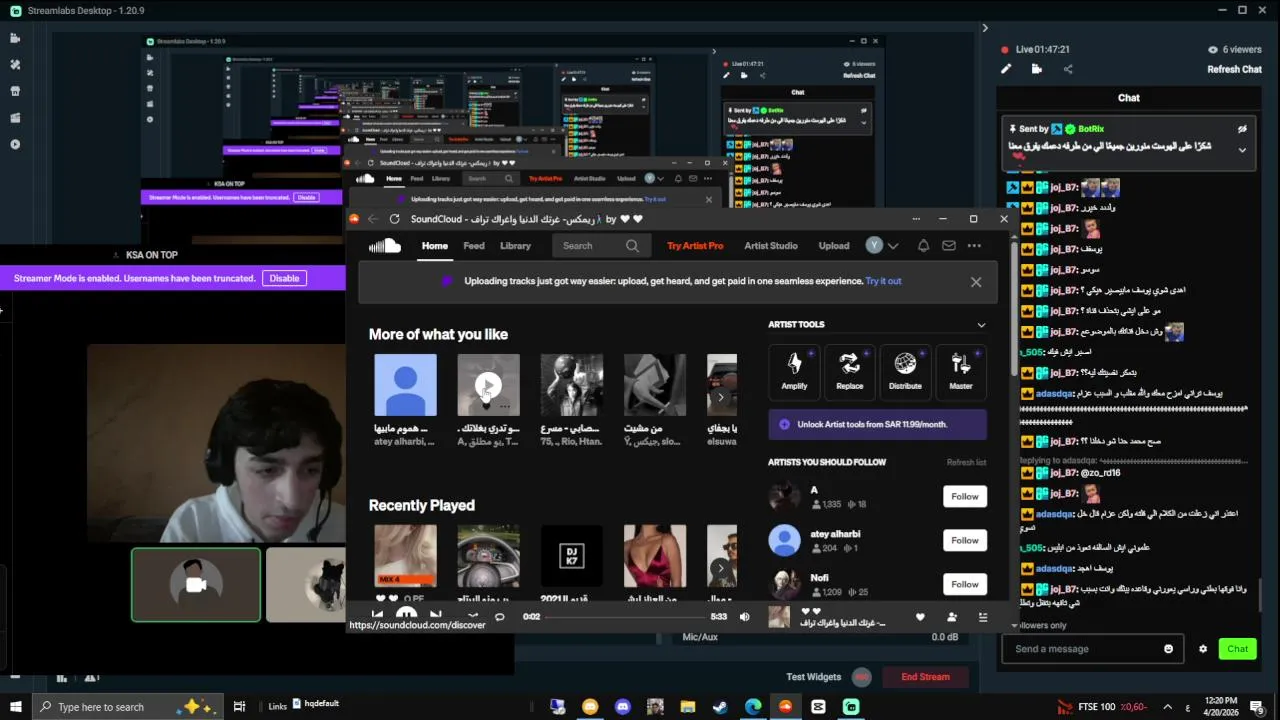Click Try Artist Pro
This screenshot has height=720, width=1280.
click(695, 246)
